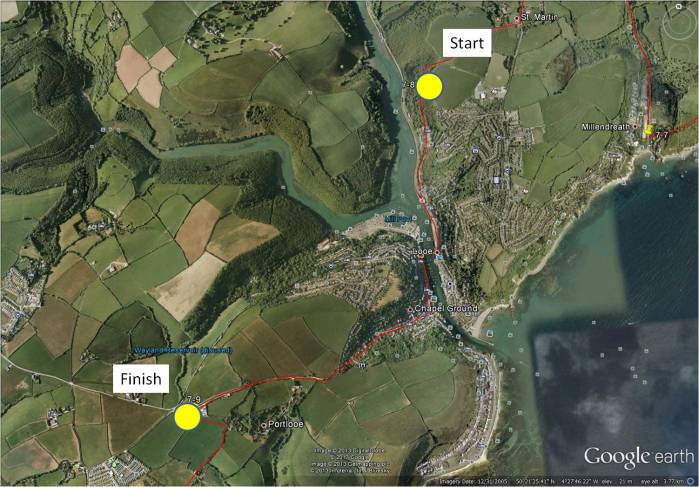The width and height of the screenshot is (699, 487).
Task: Click the blue Mill Pool water label
Action: point(397,219)
